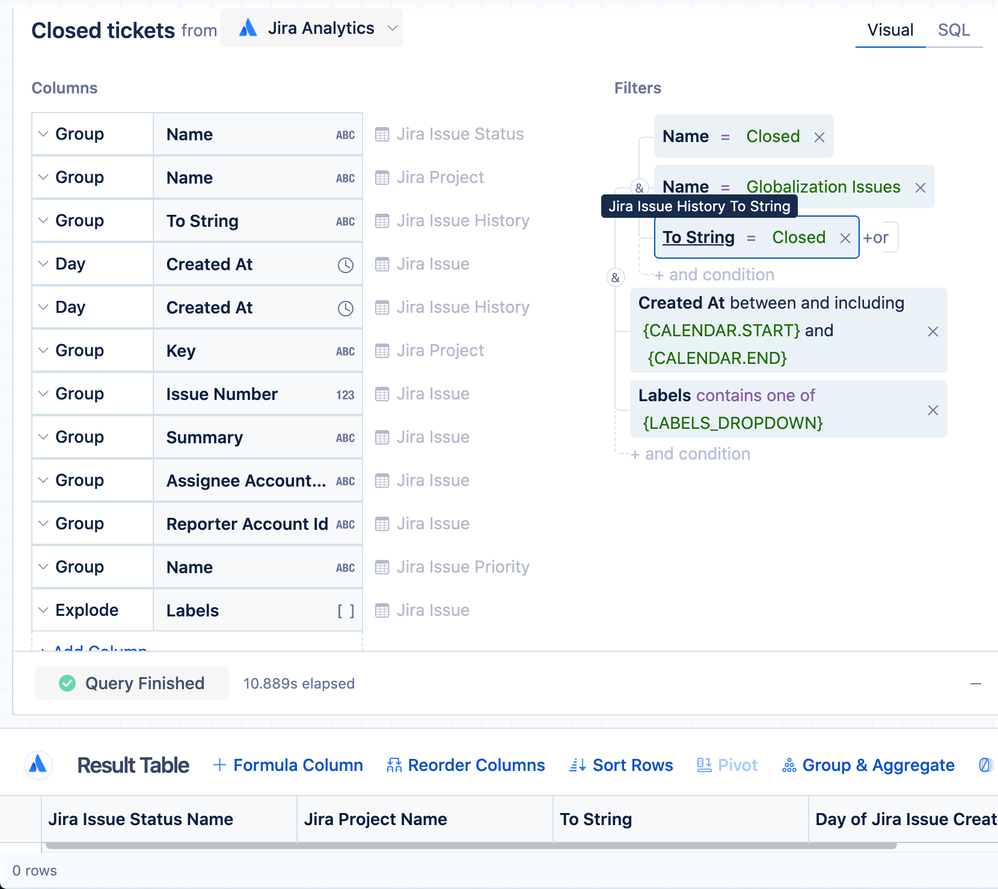The width and height of the screenshot is (998, 889).
Task: Open the Group dropdown for Summary
Action: point(92,437)
